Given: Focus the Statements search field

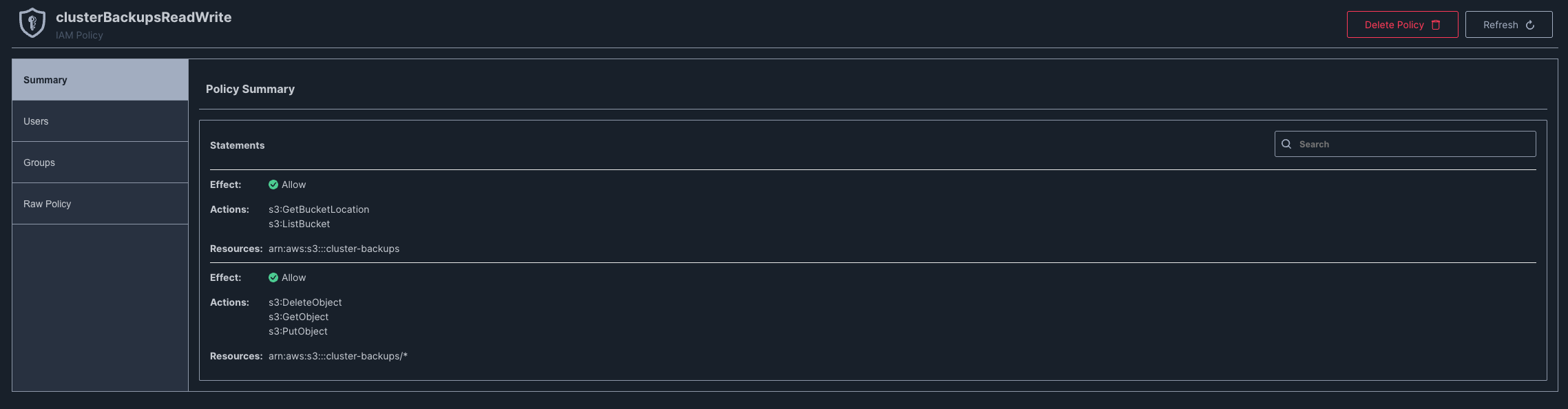Looking at the screenshot, I should coord(1405,144).
